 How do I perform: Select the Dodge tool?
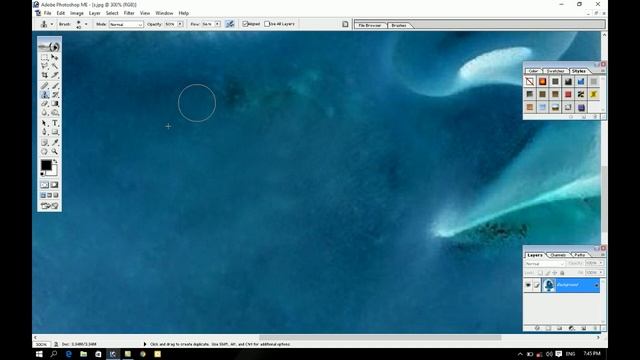(x=55, y=113)
